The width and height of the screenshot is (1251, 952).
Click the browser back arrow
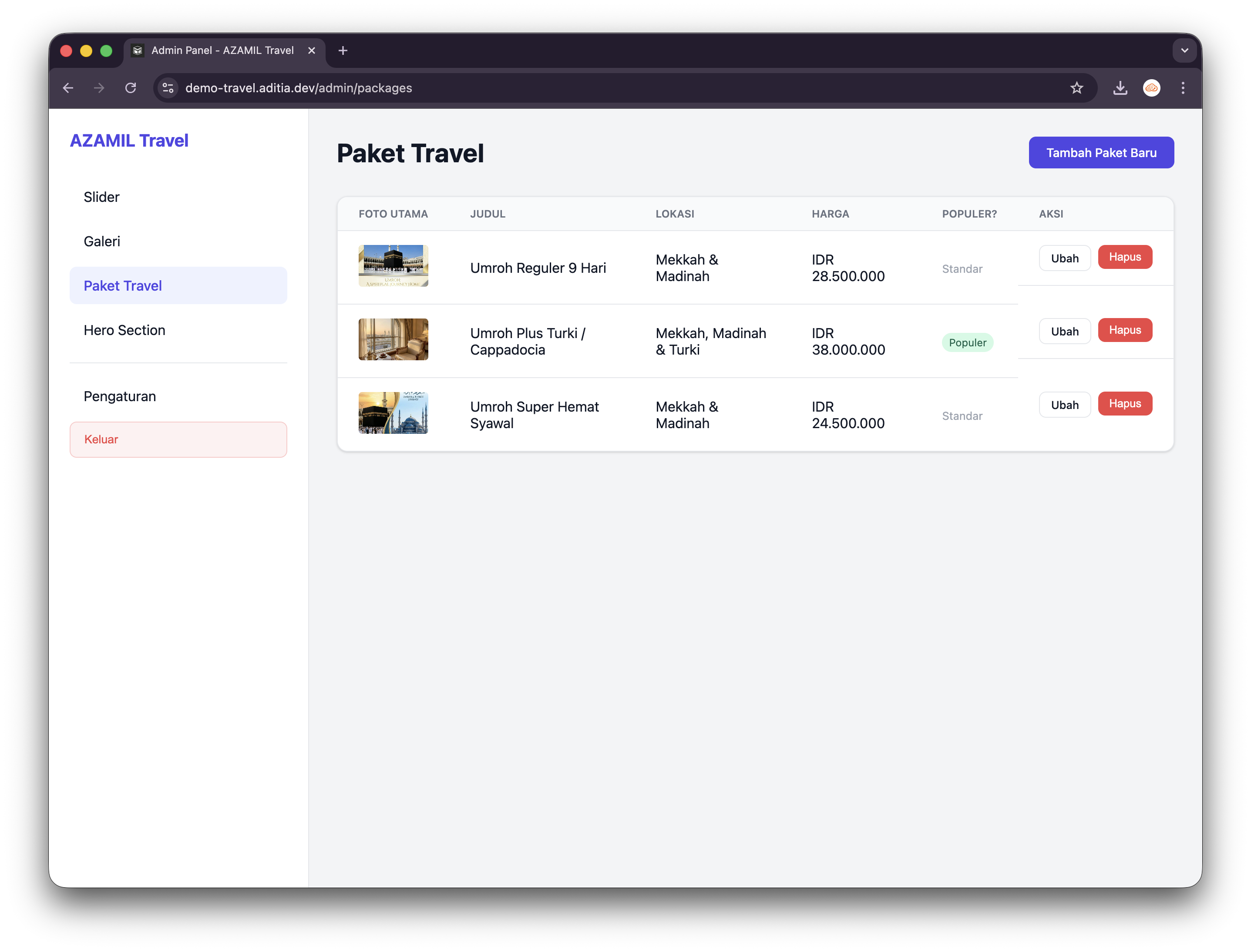(68, 88)
